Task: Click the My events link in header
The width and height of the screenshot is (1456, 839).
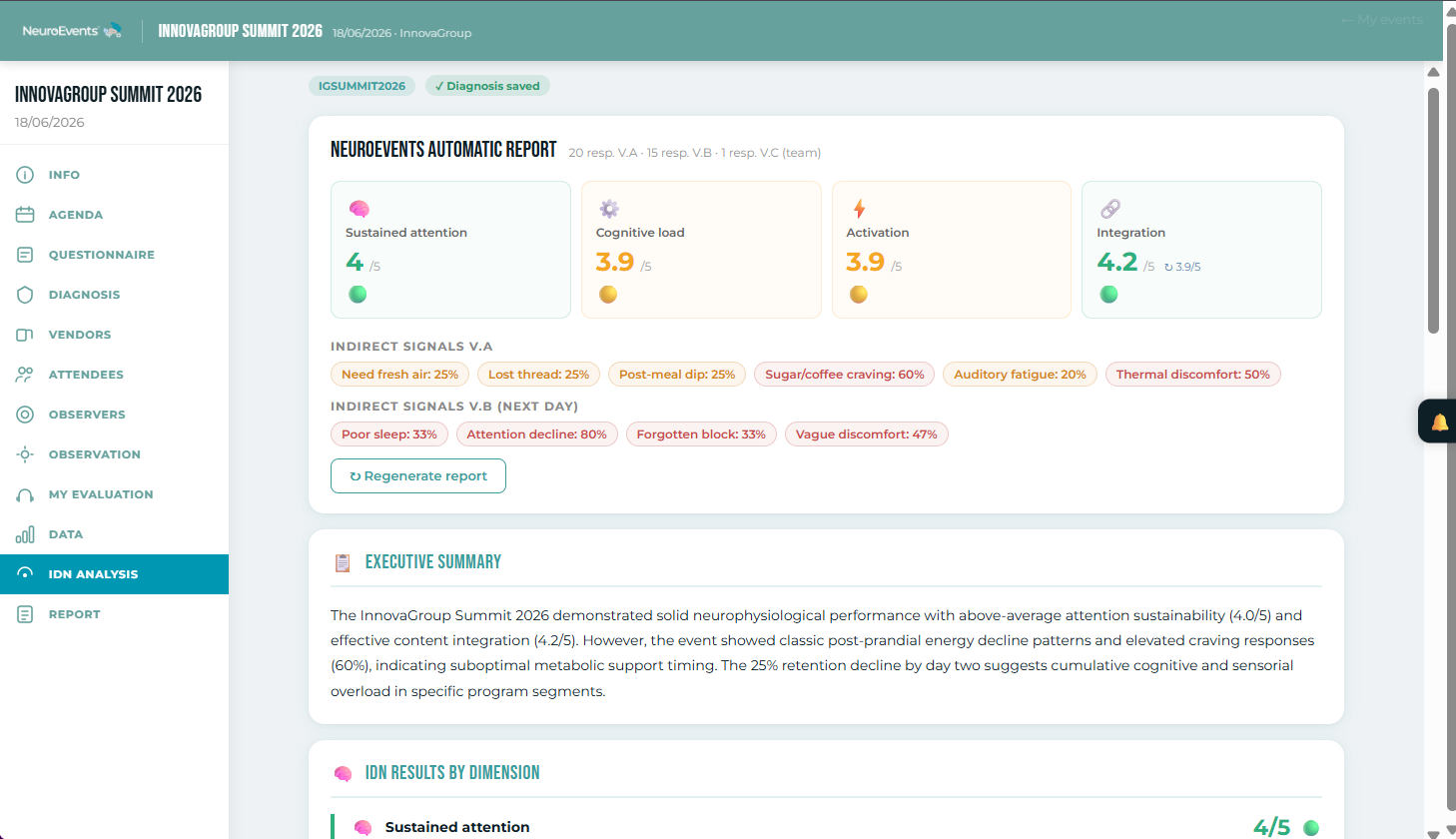Action: coord(1382,20)
